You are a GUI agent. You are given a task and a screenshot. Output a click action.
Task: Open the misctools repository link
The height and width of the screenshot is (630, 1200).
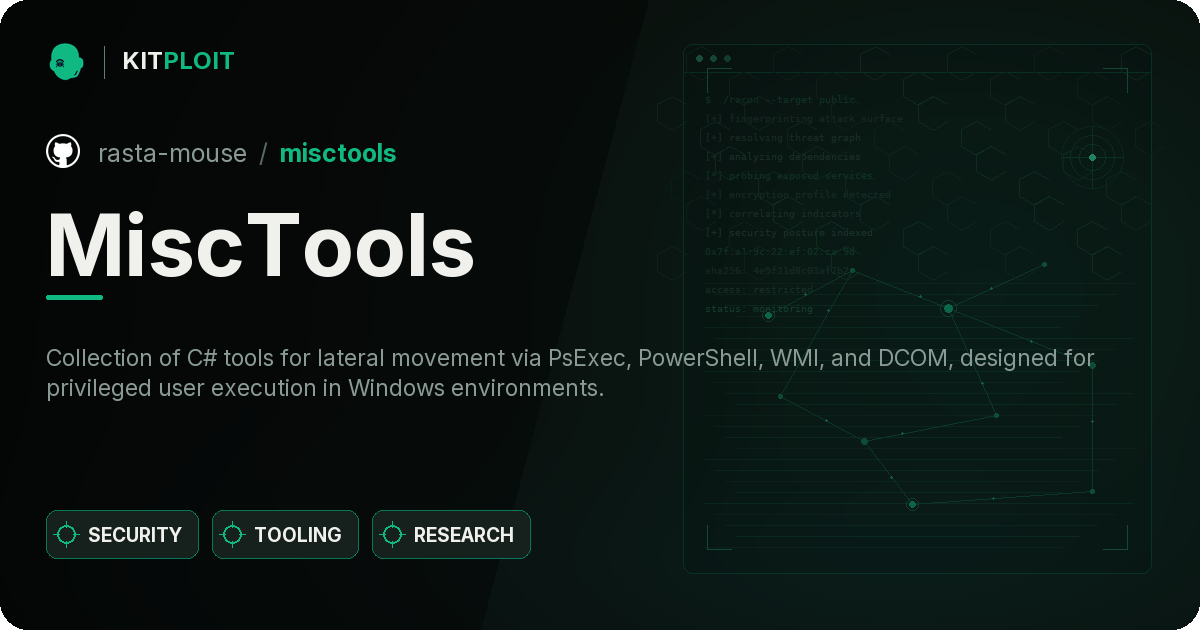[338, 153]
